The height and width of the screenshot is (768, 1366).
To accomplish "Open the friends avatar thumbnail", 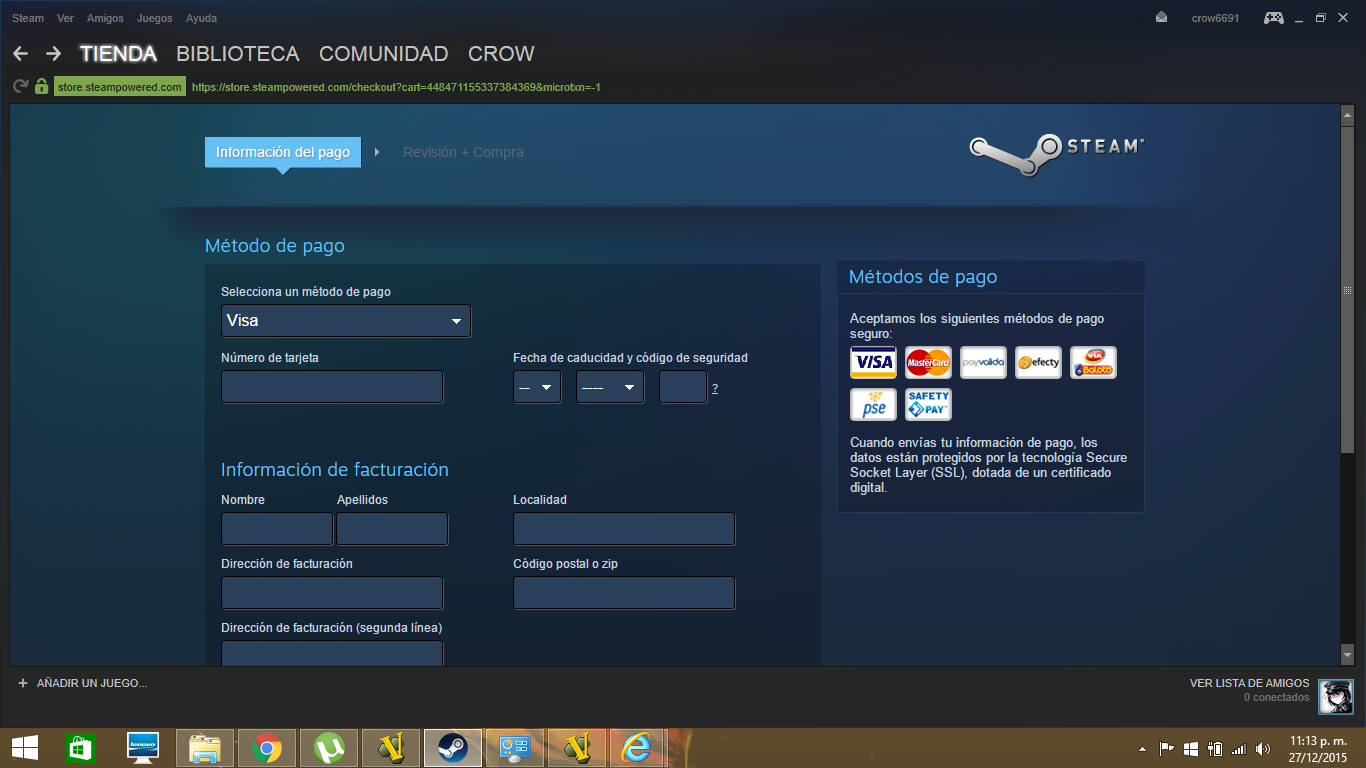I will (1336, 696).
